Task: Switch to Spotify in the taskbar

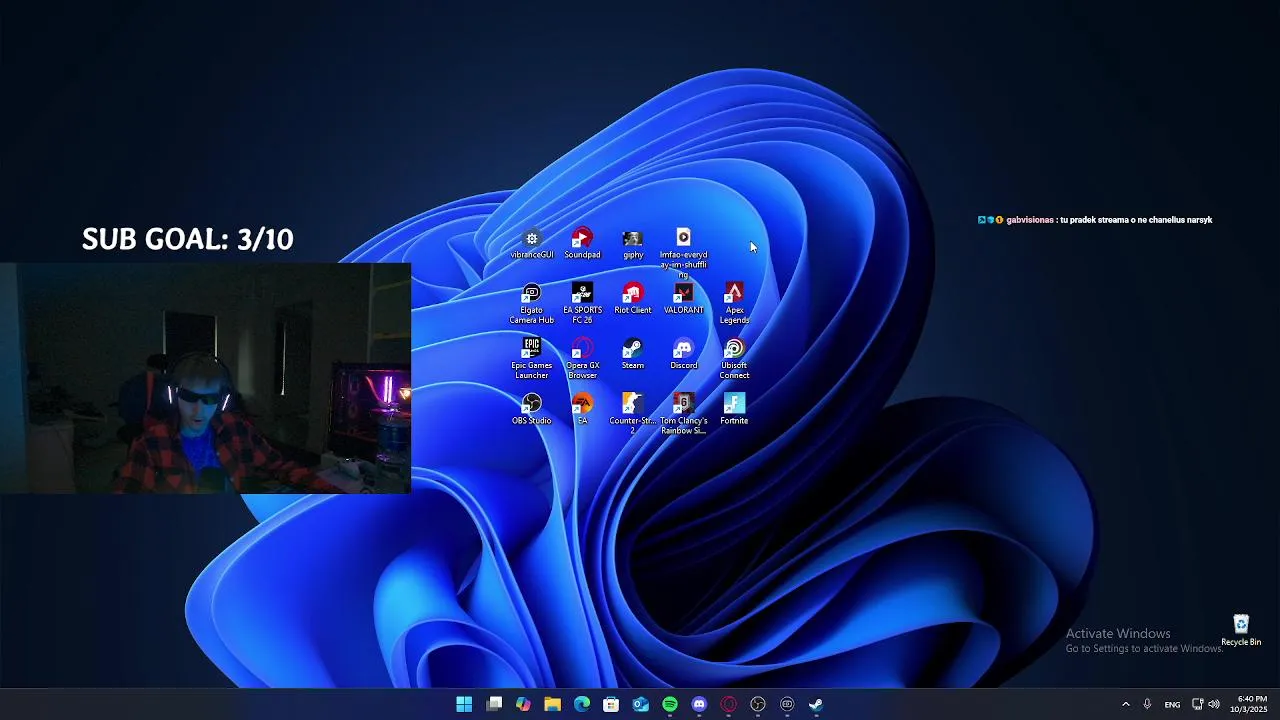Action: click(670, 704)
